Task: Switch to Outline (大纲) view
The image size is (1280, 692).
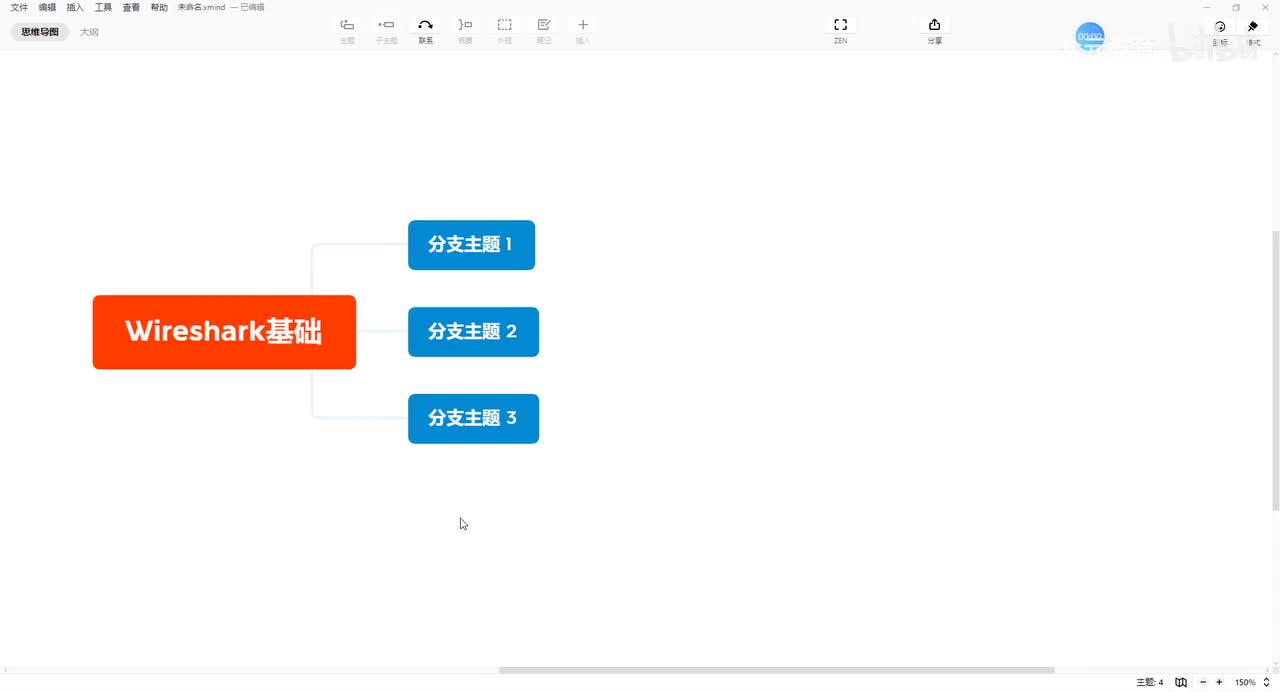Action: [89, 32]
